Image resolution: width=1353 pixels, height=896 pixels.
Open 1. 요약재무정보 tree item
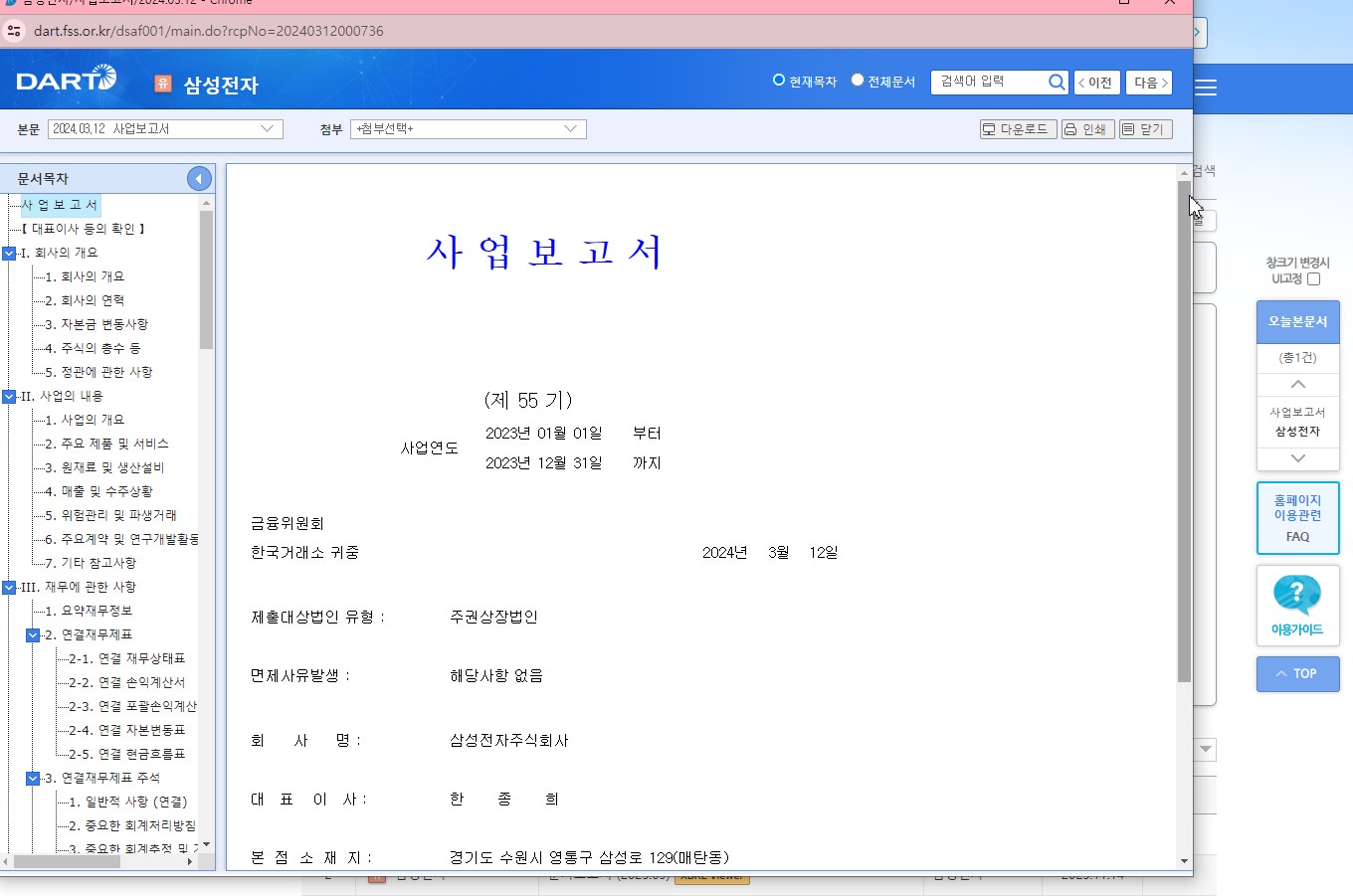(x=89, y=611)
